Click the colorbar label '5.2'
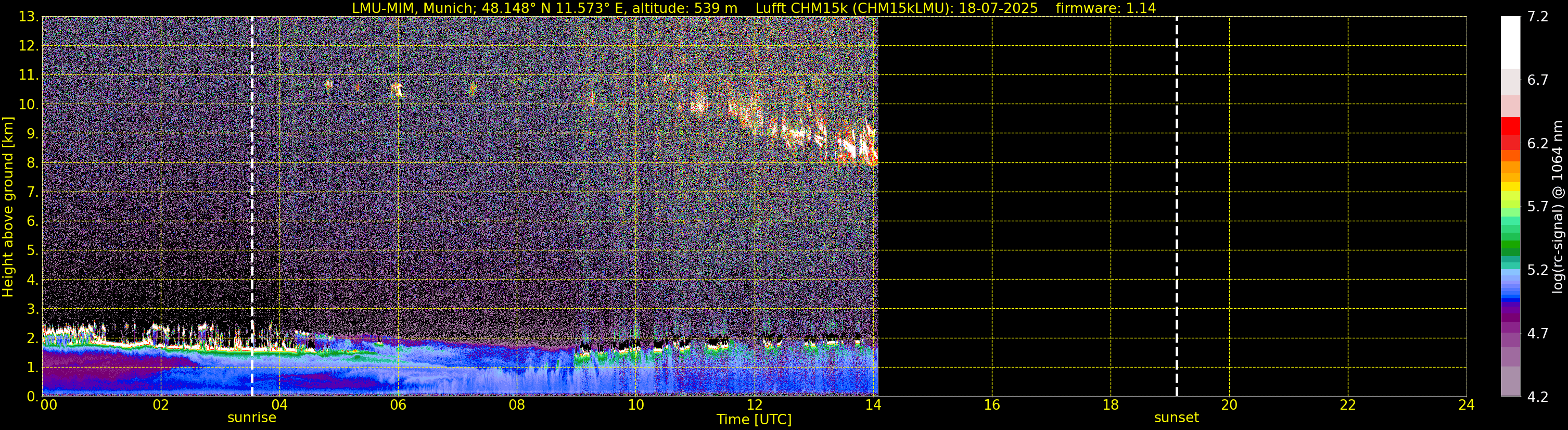This screenshot has width=1568, height=430. (x=1538, y=270)
